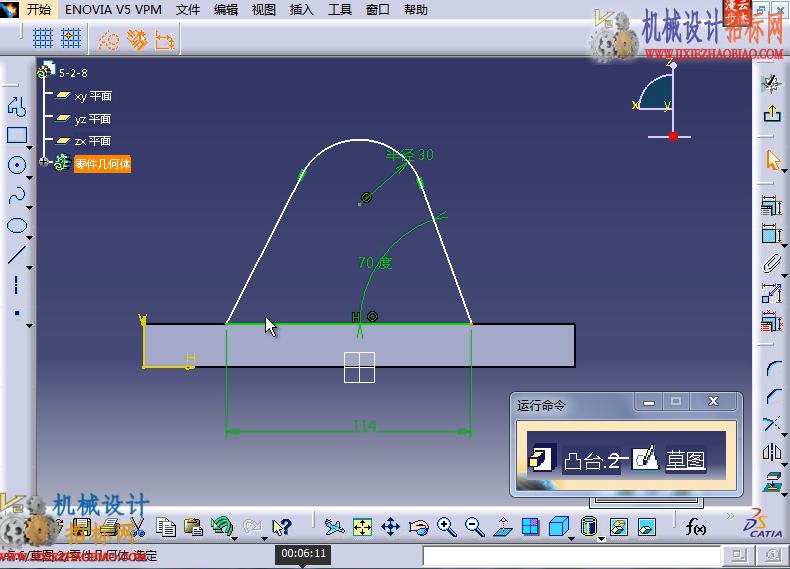Toggle the sketch Grid display icon
Viewport: 790px width, 569px height.
[x=43, y=38]
